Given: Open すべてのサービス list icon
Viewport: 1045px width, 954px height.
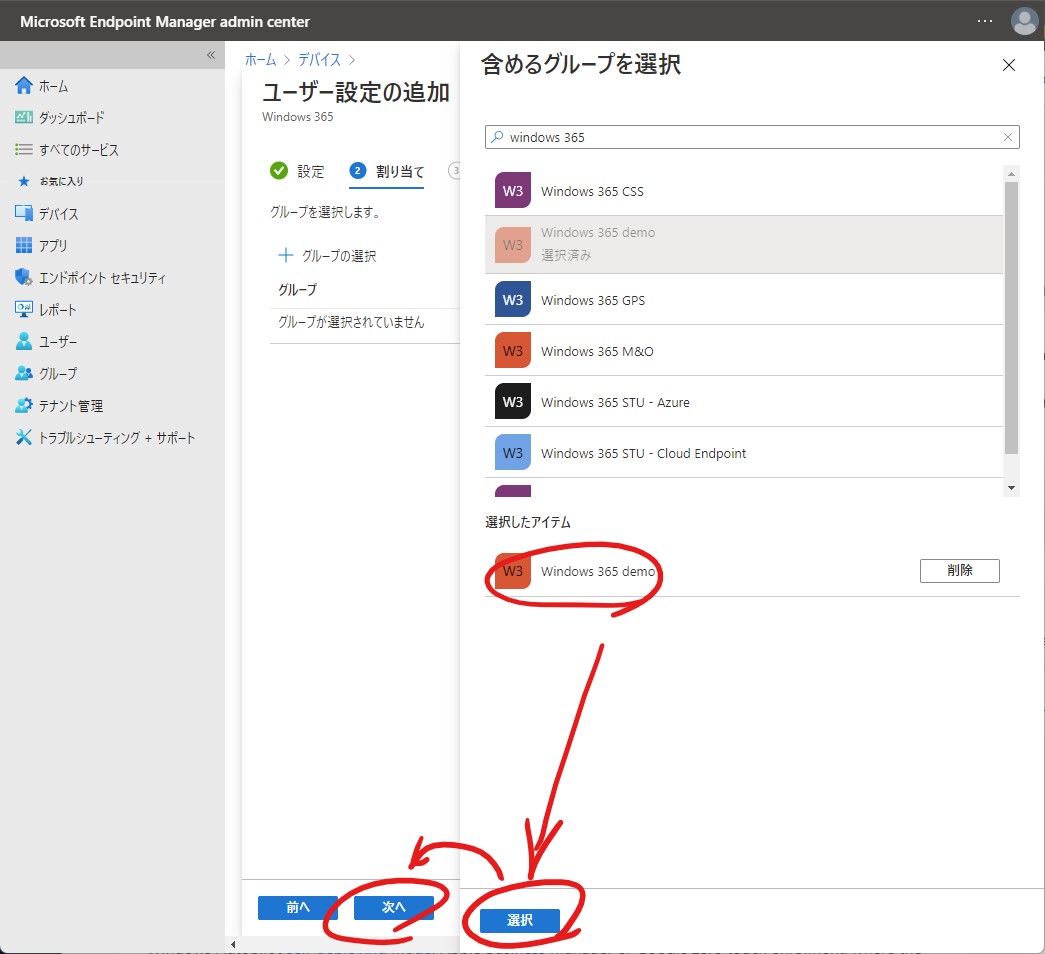Looking at the screenshot, I should click(23, 149).
